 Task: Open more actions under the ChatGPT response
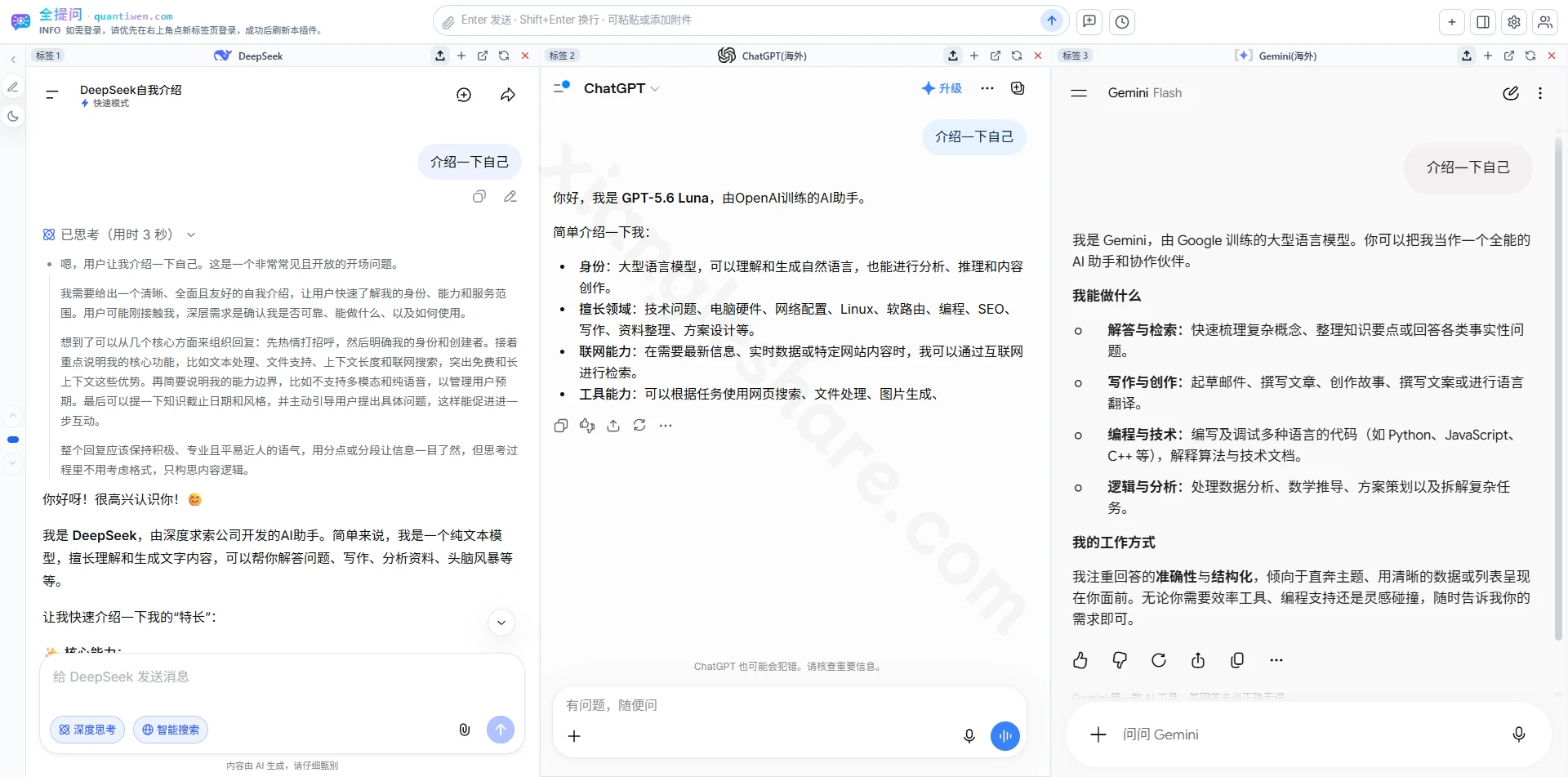click(666, 426)
